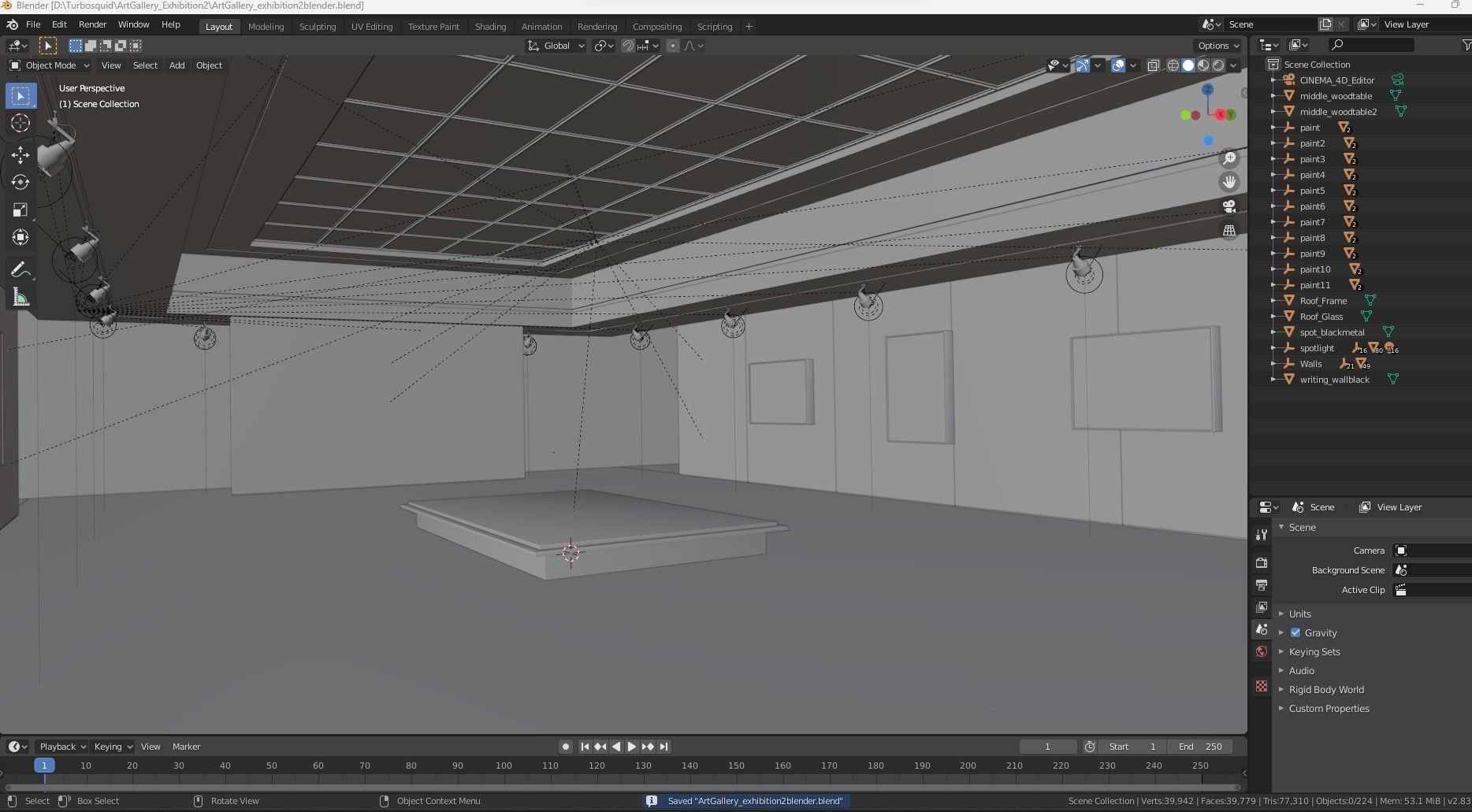This screenshot has height=812, width=1472.
Task: Choose the Annotate pencil tool
Action: click(20, 269)
